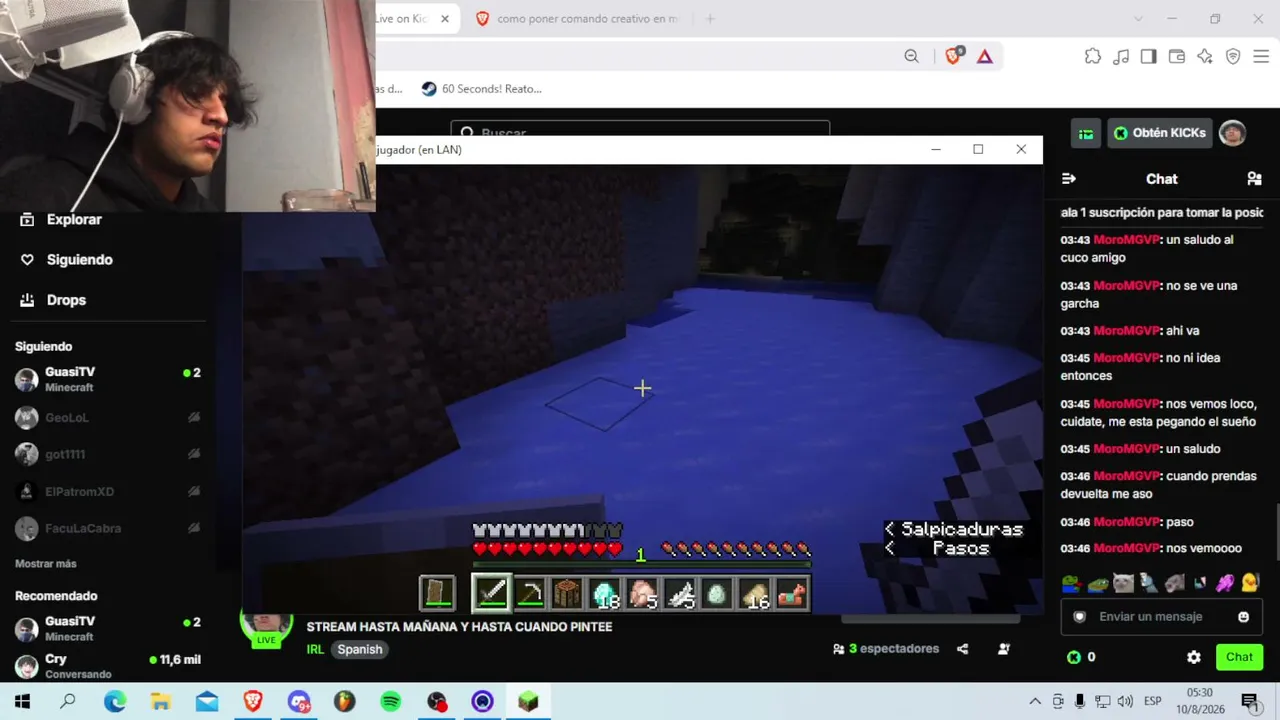Select the yellow duck emote in chat bar
Viewport: 1280px width, 720px height.
tap(1250, 583)
